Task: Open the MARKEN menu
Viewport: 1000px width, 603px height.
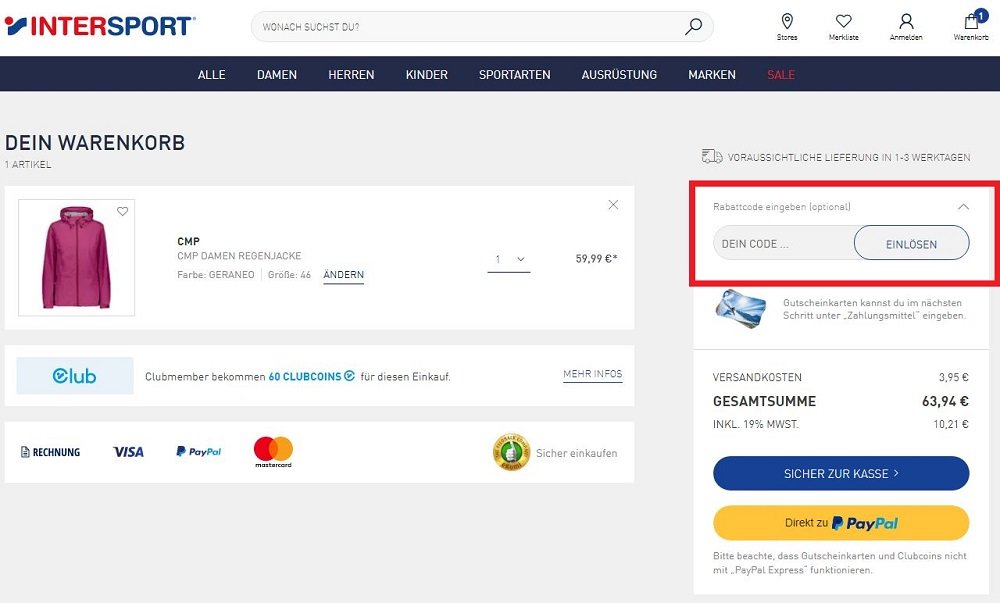Action: [x=712, y=75]
